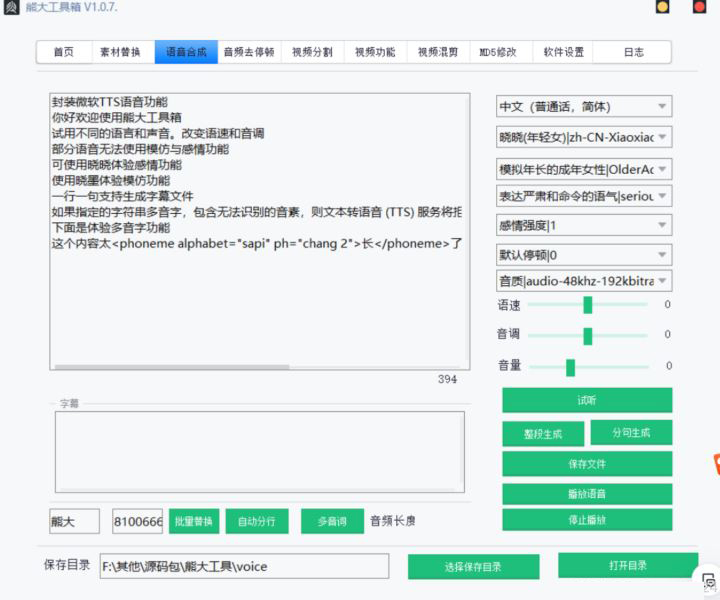Open the 默认停顿 dropdown
The width and height of the screenshot is (720, 600).
584,255
